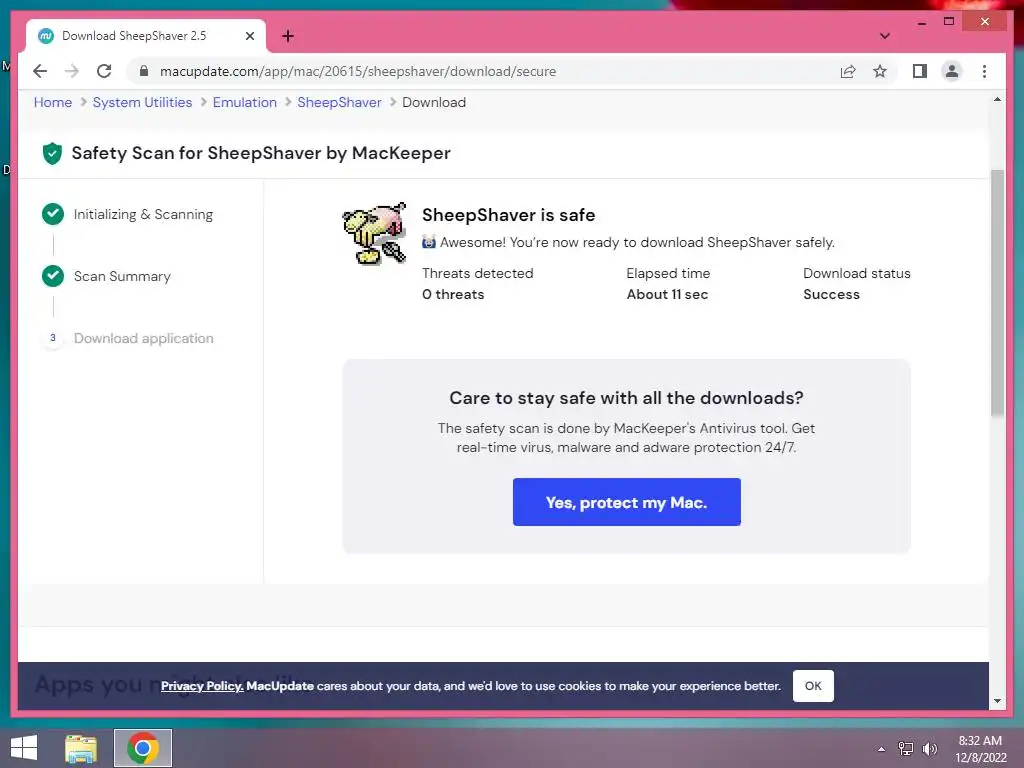1024x768 pixels.
Task: Close the Download SheepShaver 2.5 tab
Action: 249,36
